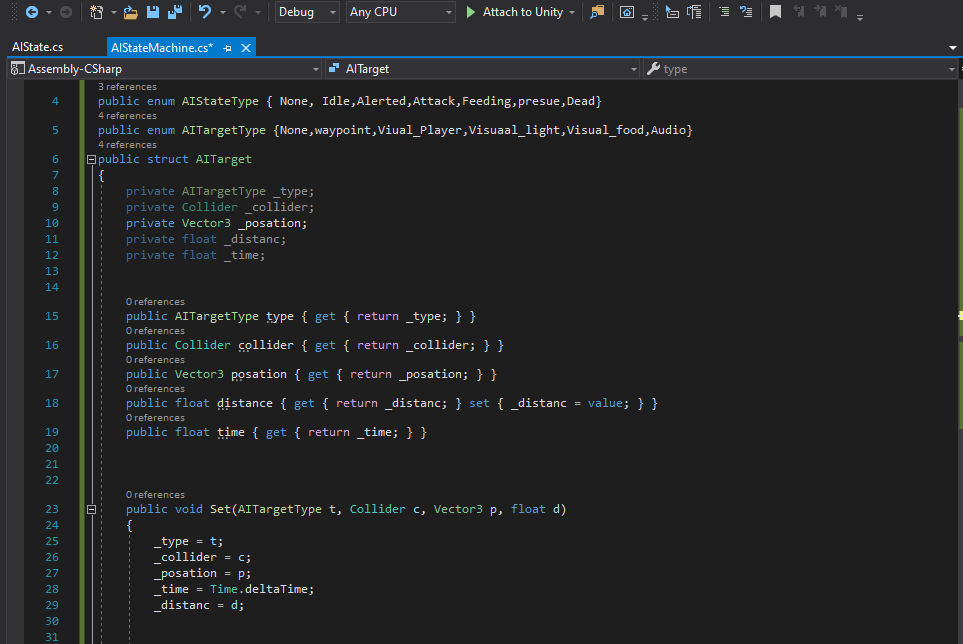Click the '_time' field on line 12
This screenshot has height=644, width=963.
point(241,255)
